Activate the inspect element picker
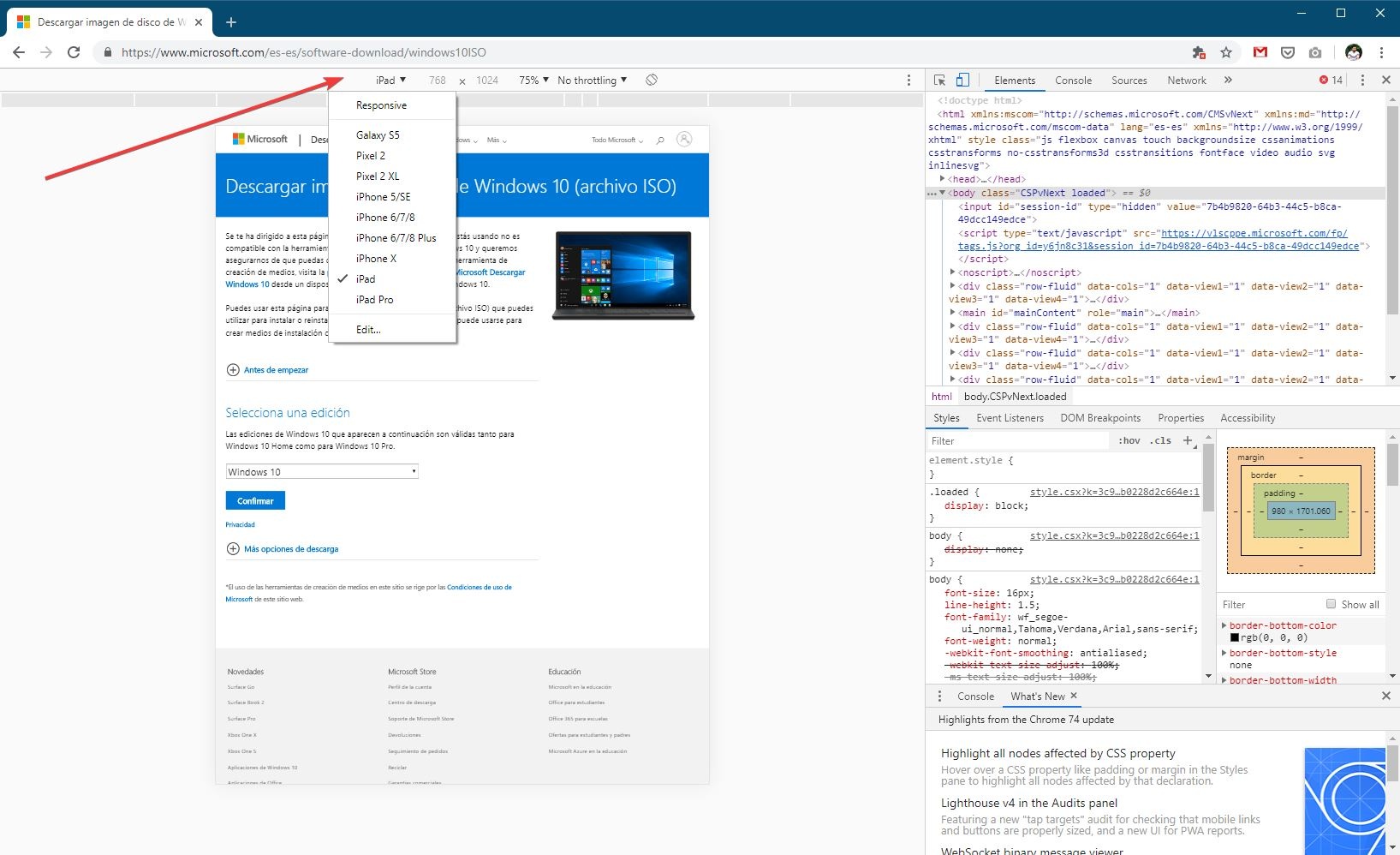Image resolution: width=1400 pixels, height=855 pixels. (939, 80)
